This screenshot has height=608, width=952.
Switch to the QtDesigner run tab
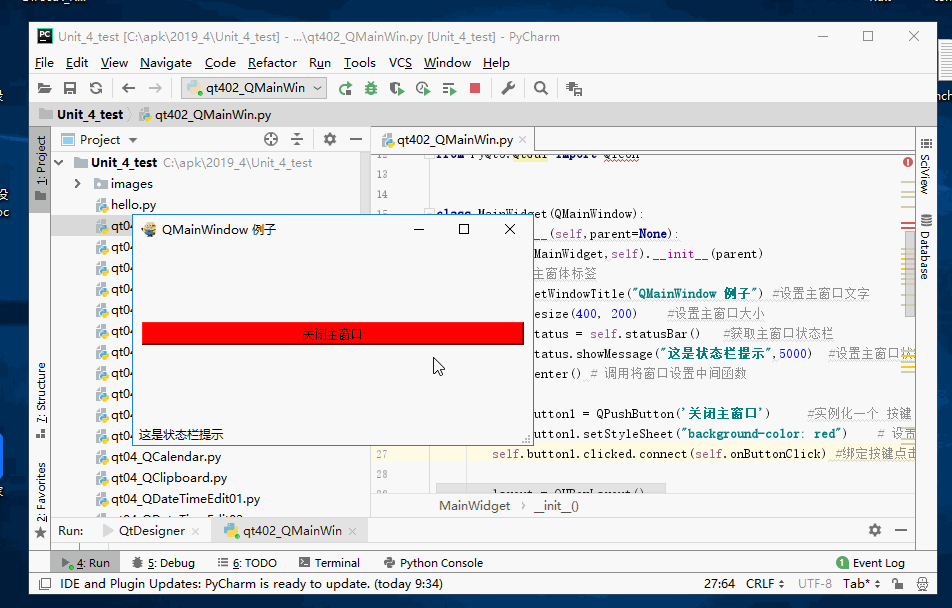click(x=152, y=530)
